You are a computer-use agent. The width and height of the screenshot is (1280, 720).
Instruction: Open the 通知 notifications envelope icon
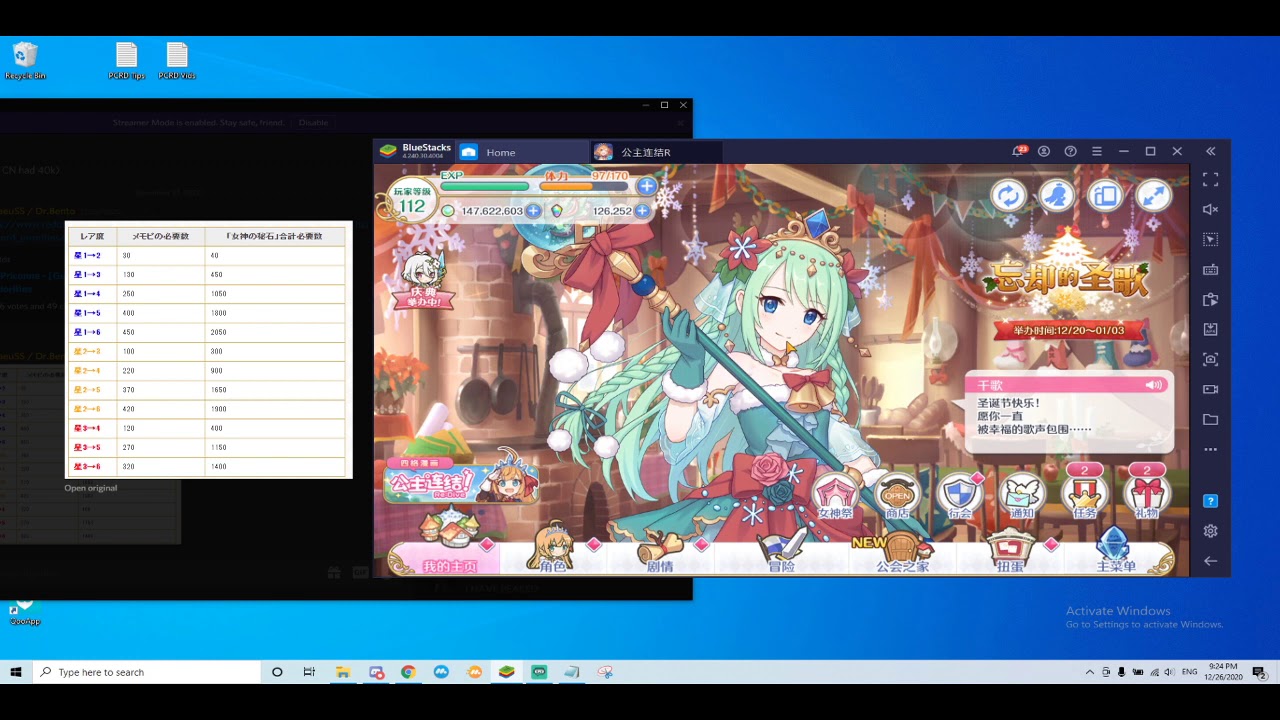(x=1021, y=497)
